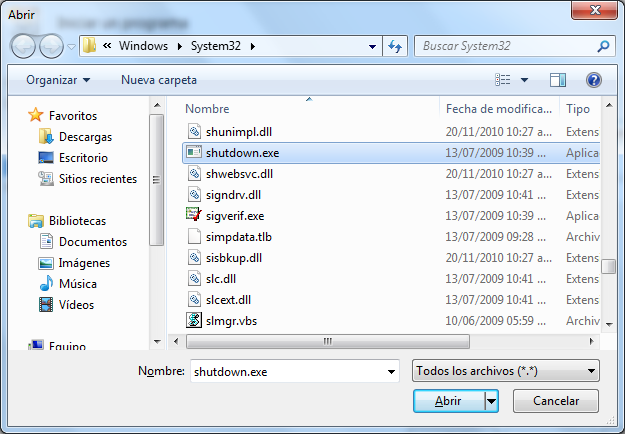Click the Música note icon
Viewport: 625px width, 434px height.
coord(46,283)
